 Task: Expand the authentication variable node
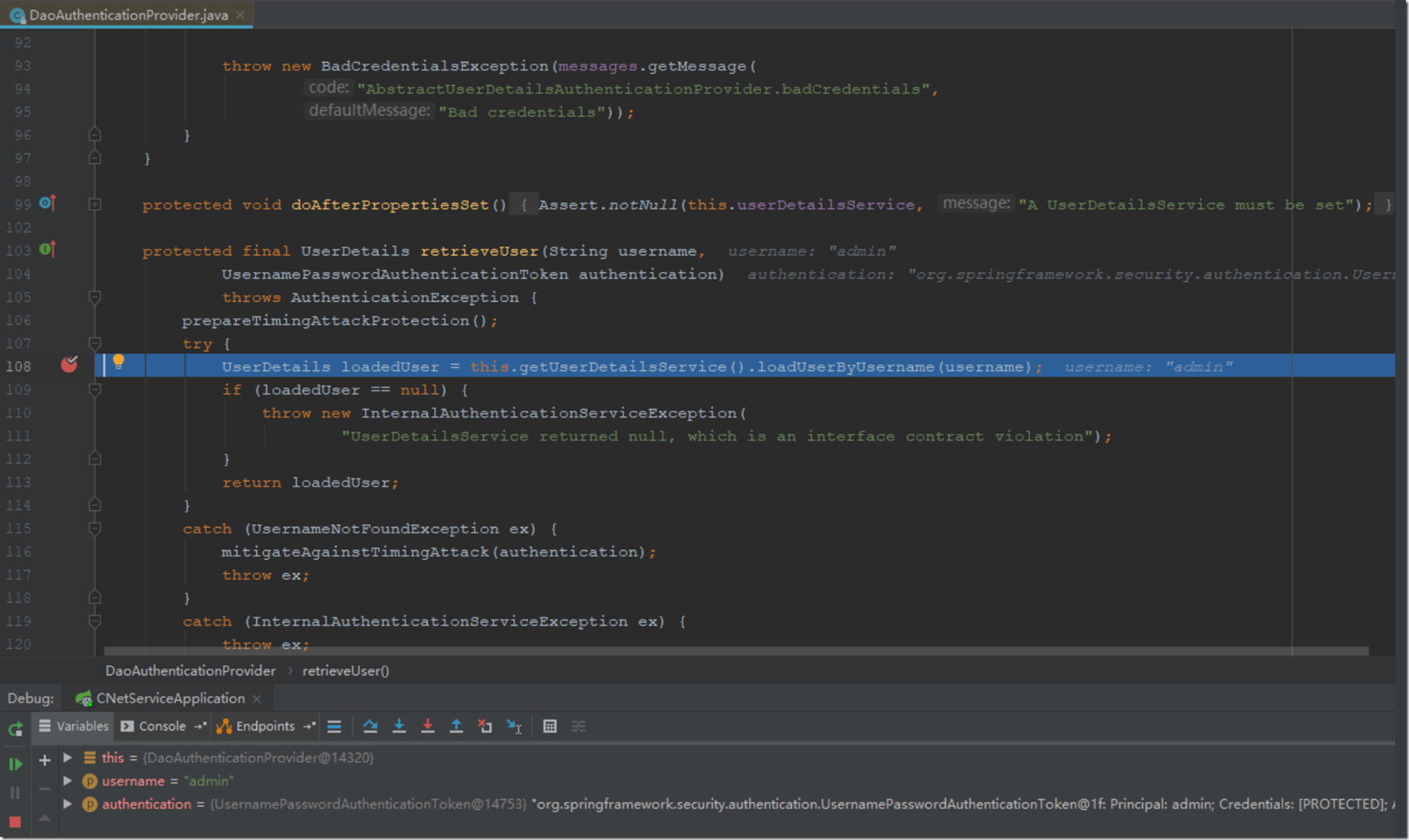tap(68, 804)
